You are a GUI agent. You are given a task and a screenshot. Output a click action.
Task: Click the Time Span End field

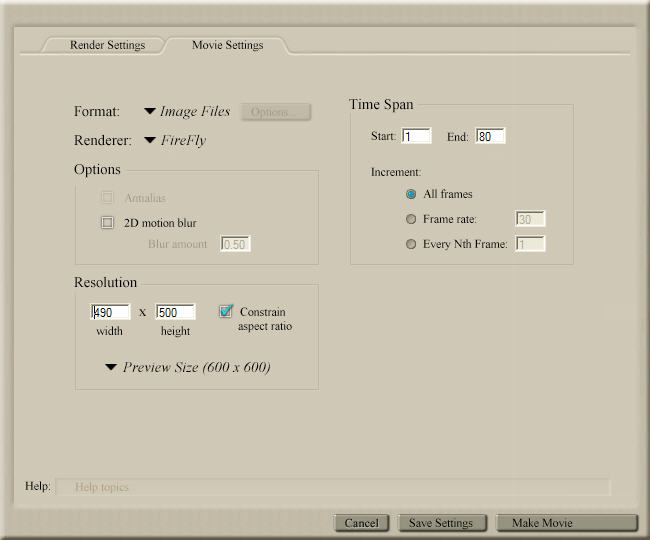pyautogui.click(x=491, y=136)
